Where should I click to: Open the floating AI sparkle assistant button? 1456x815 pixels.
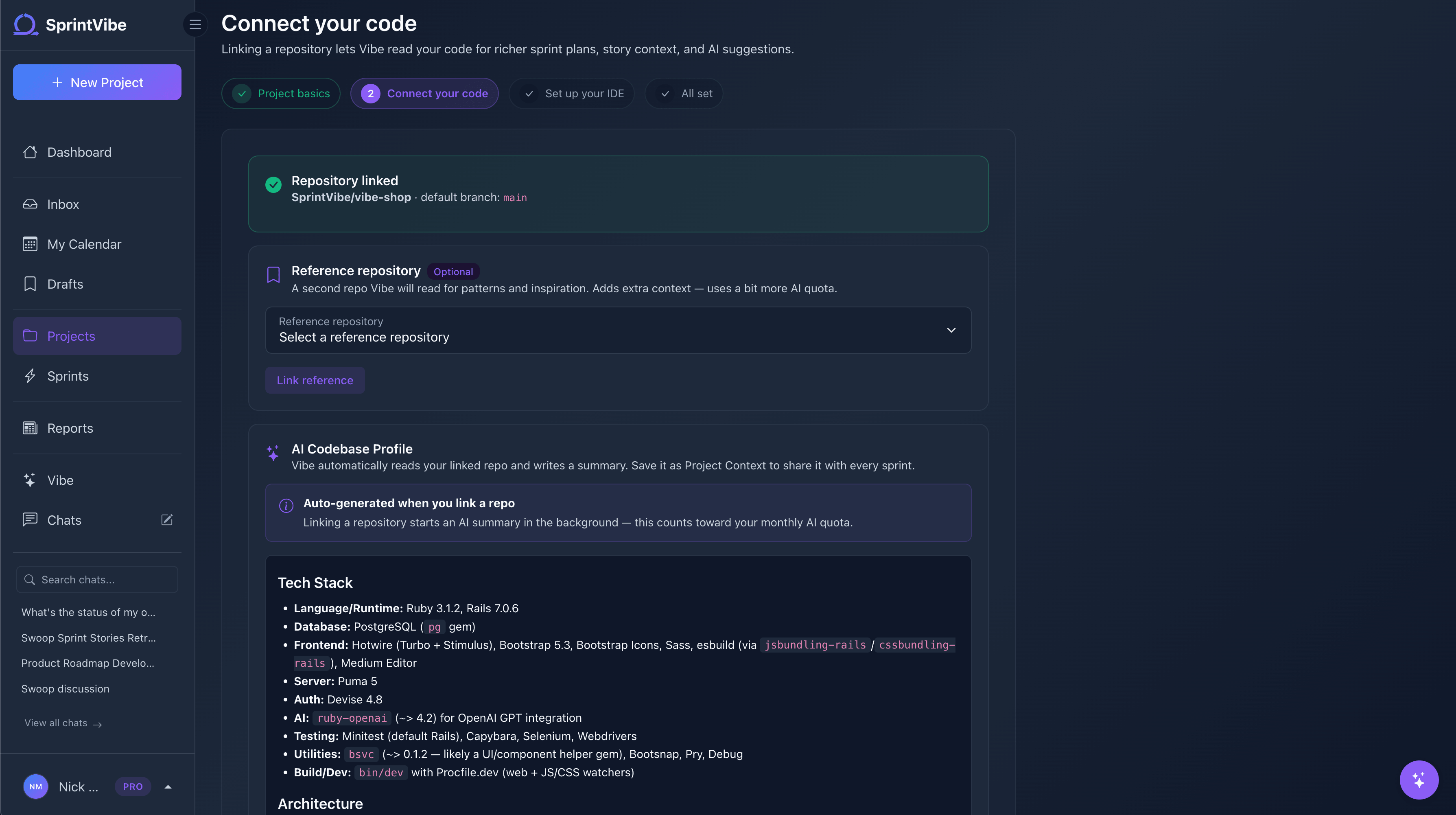1419,780
